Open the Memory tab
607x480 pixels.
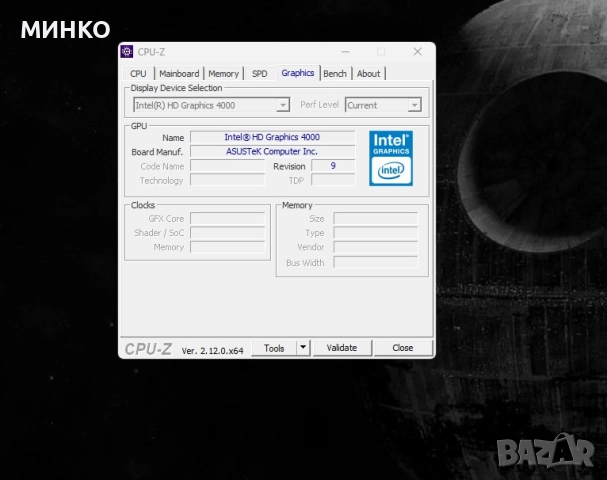pos(223,73)
